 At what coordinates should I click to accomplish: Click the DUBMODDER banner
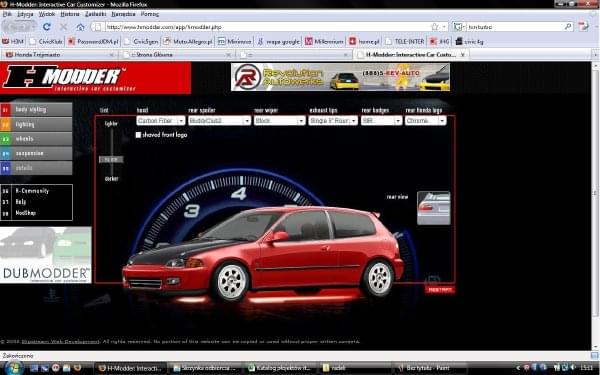46,255
